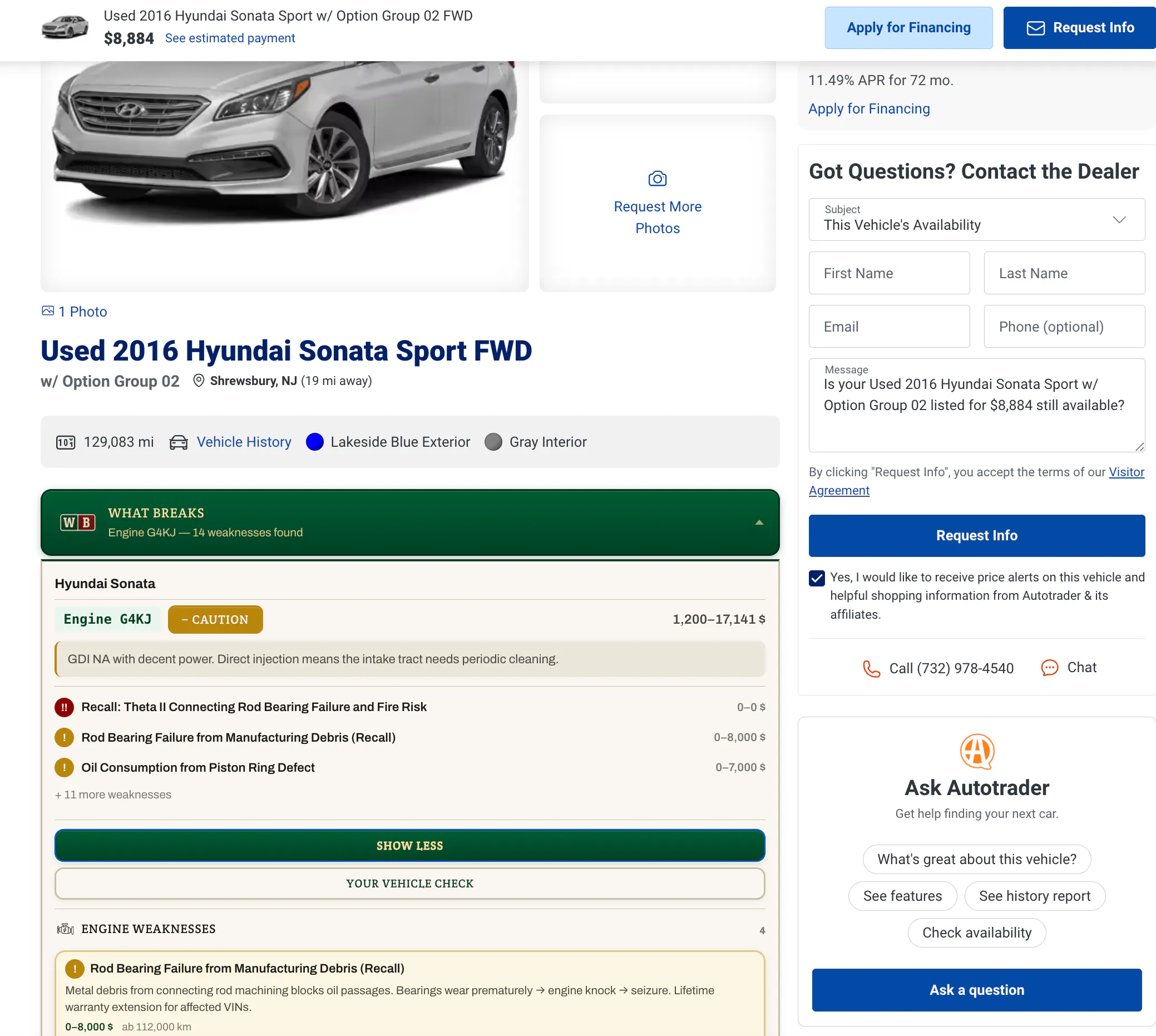Click the WB logo in What Breaks banner
1156x1036 pixels.
[78, 522]
